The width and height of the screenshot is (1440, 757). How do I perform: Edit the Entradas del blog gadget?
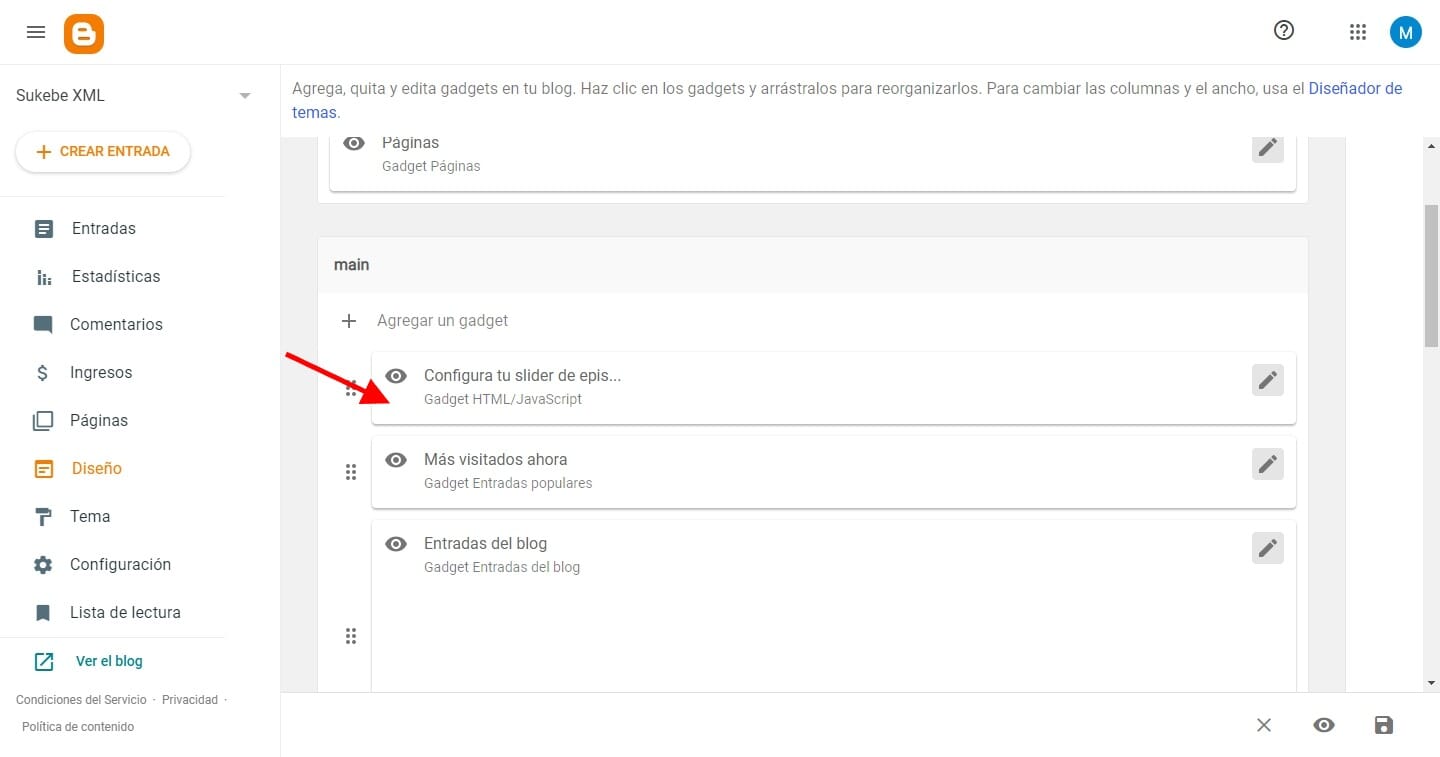(x=1268, y=548)
